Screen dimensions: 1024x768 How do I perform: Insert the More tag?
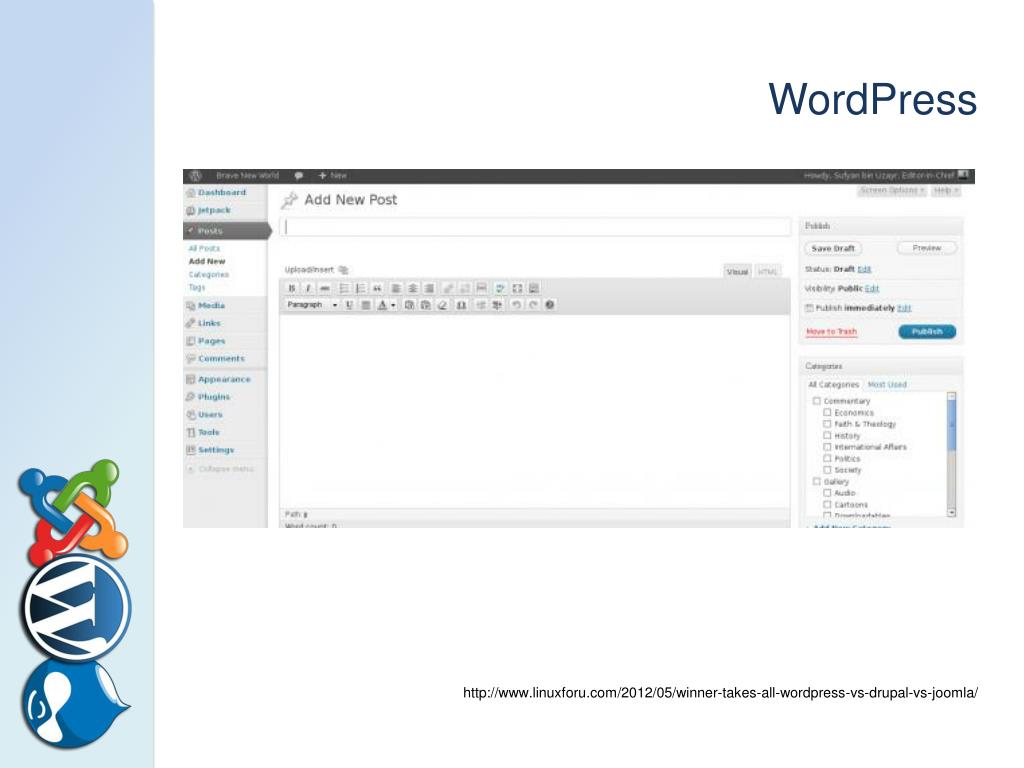481,288
